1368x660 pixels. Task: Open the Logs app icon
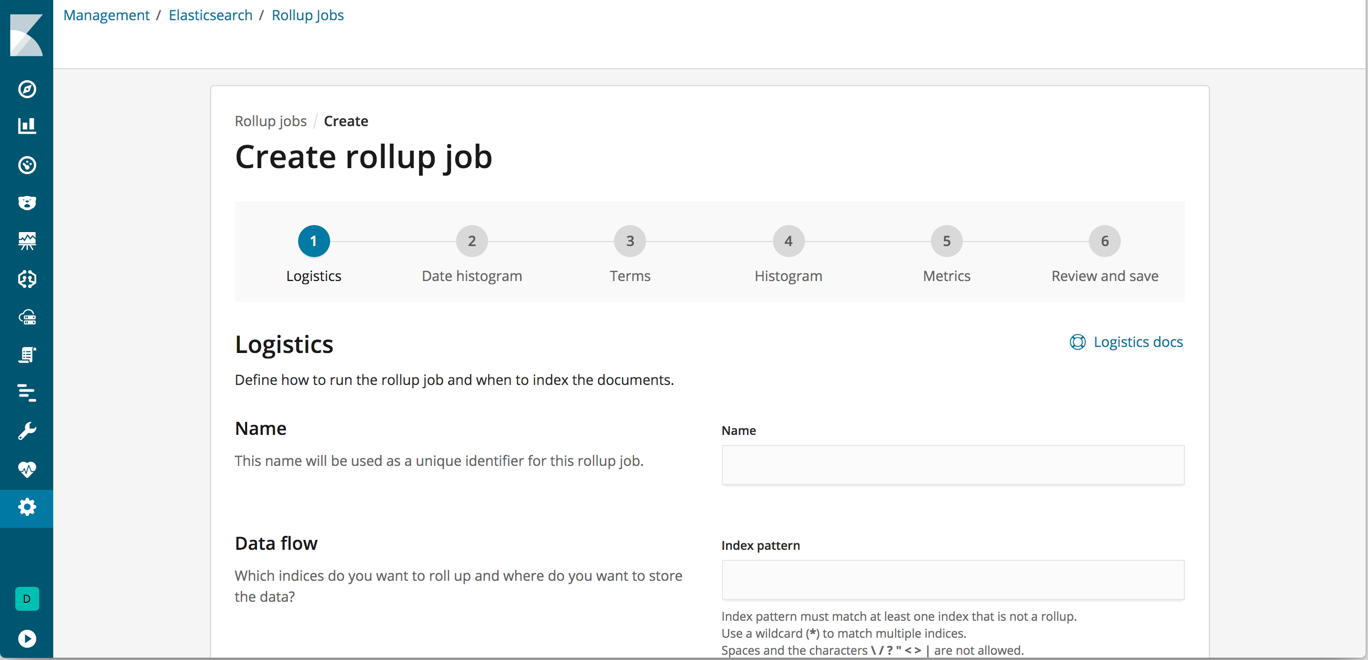(27, 355)
